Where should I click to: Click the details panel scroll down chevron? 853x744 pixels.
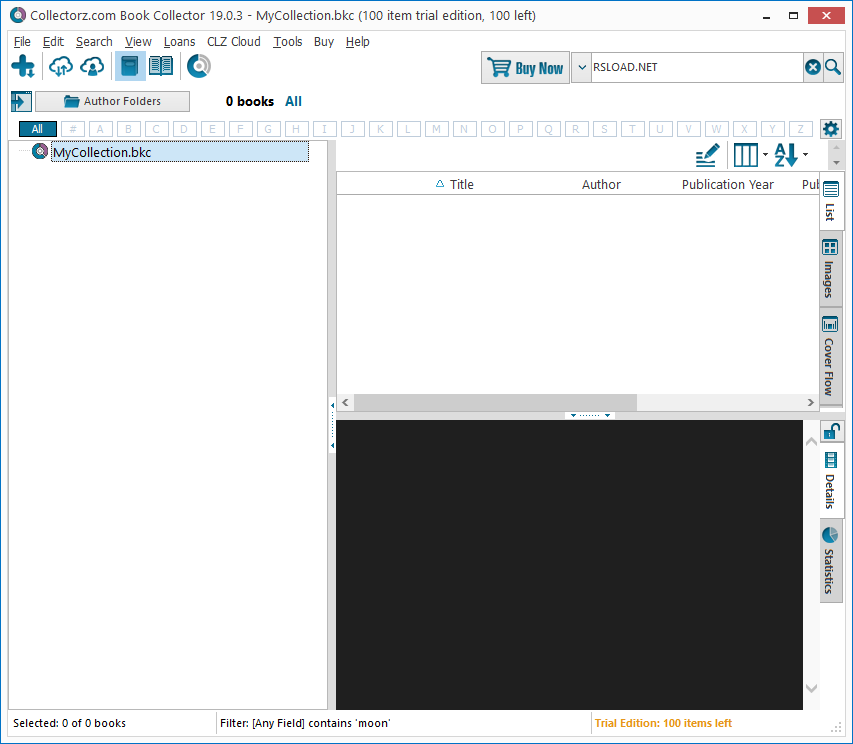point(811,689)
